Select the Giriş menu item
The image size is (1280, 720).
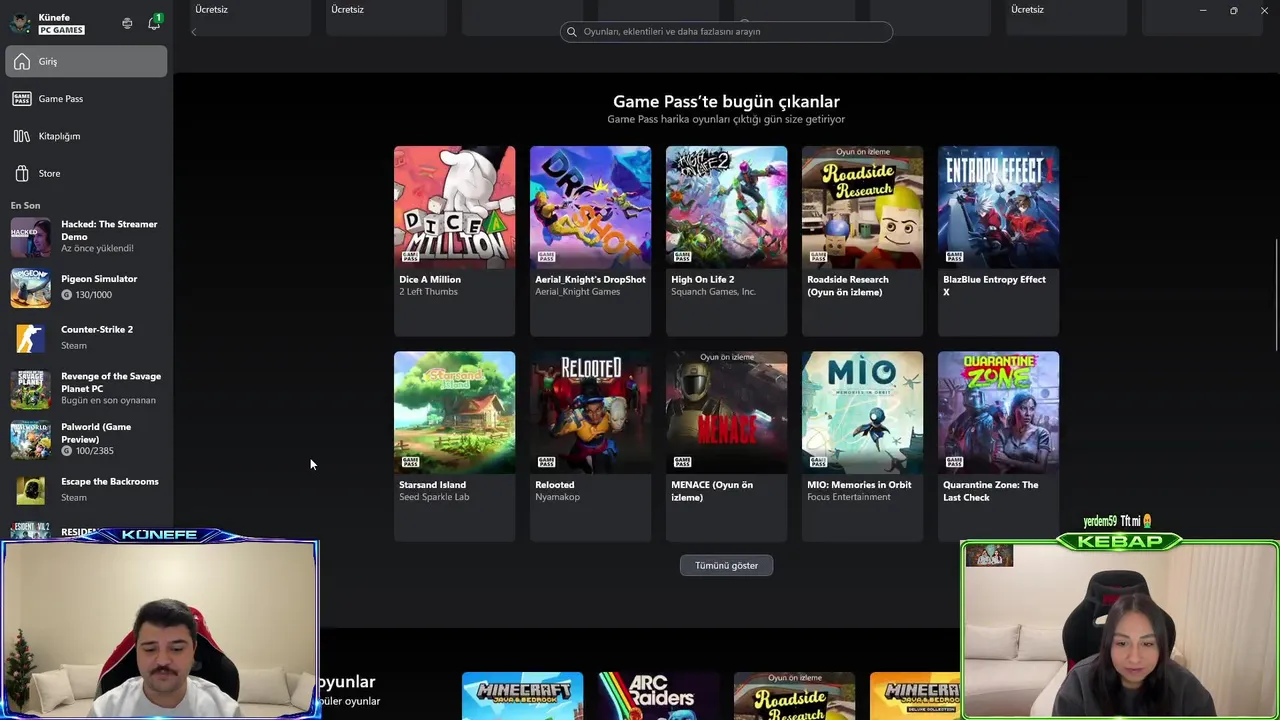[x=86, y=62]
